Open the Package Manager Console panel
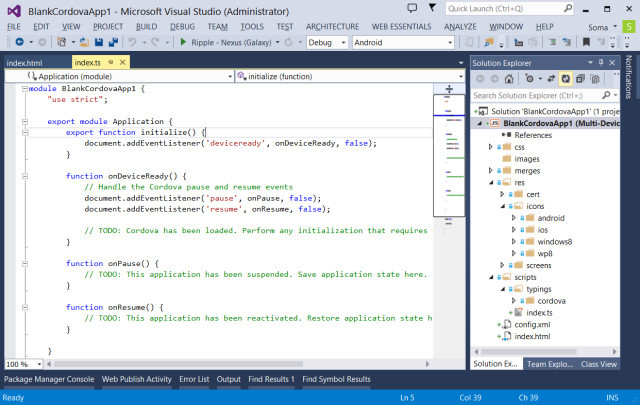Image resolution: width=640 pixels, height=405 pixels. pos(49,379)
